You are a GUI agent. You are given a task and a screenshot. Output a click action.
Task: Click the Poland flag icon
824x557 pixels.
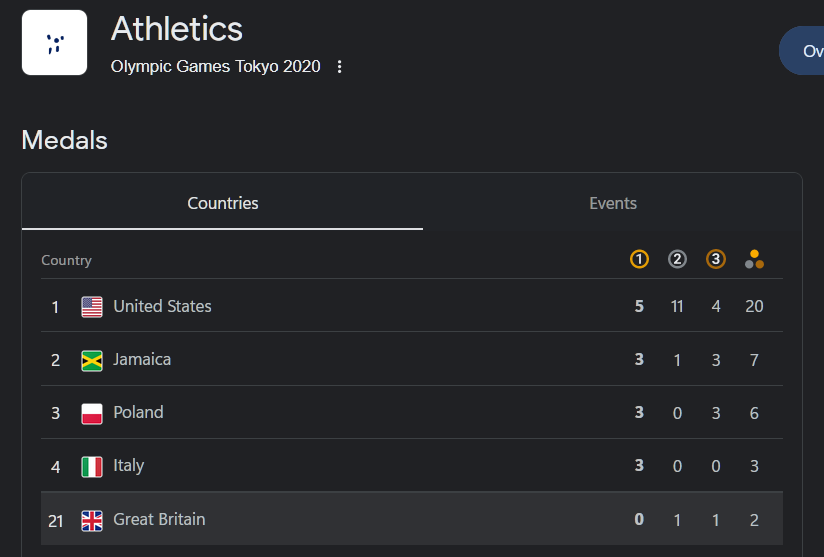click(92, 414)
